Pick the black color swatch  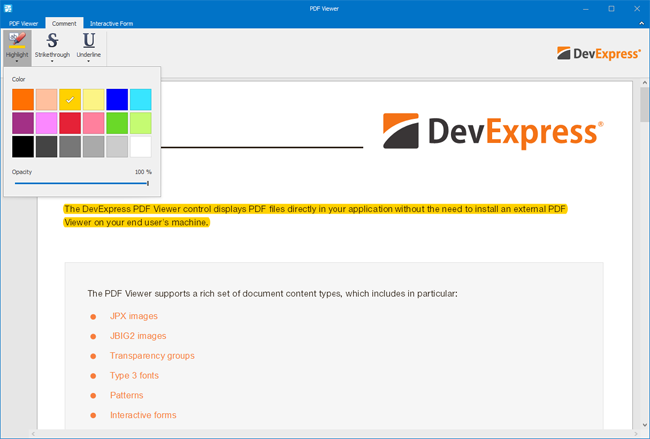[23, 147]
